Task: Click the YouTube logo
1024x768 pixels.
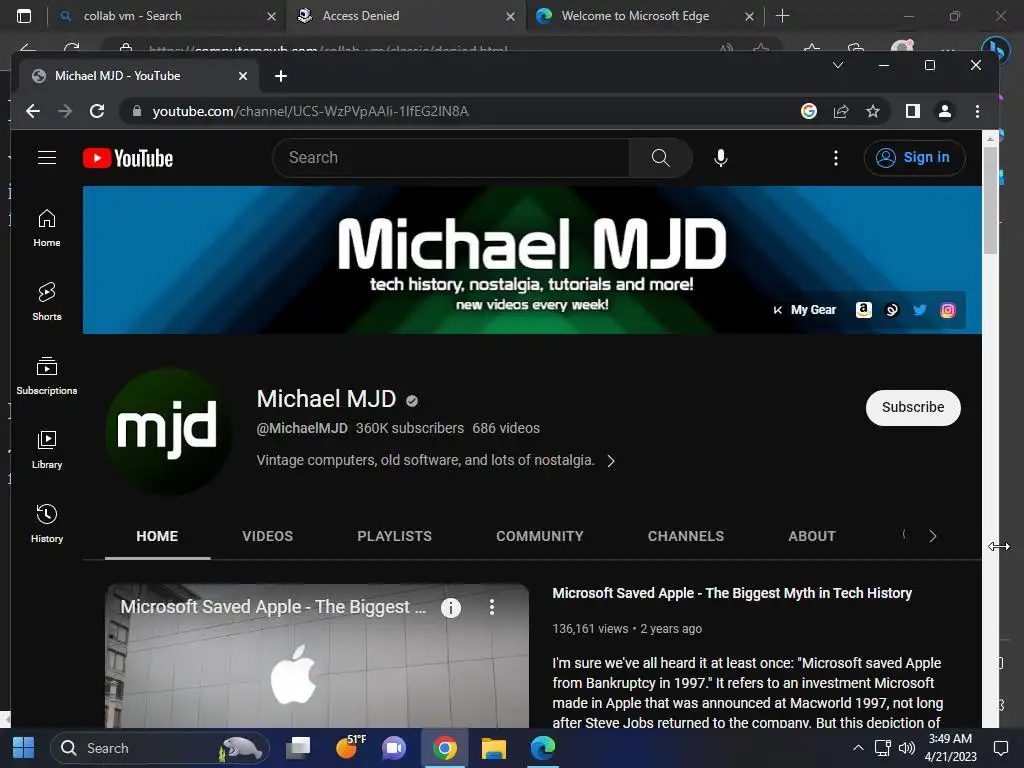Action: 128,158
